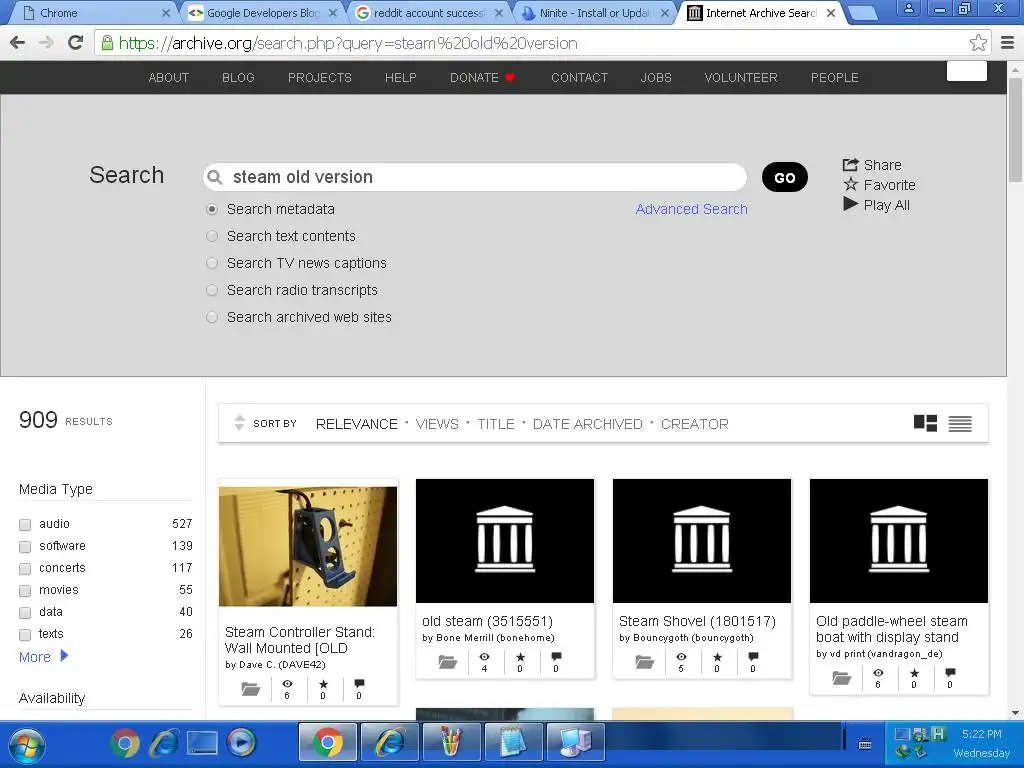The width and height of the screenshot is (1024, 768).
Task: Open Internet Explorer pinned quick launch icon
Action: 164,743
